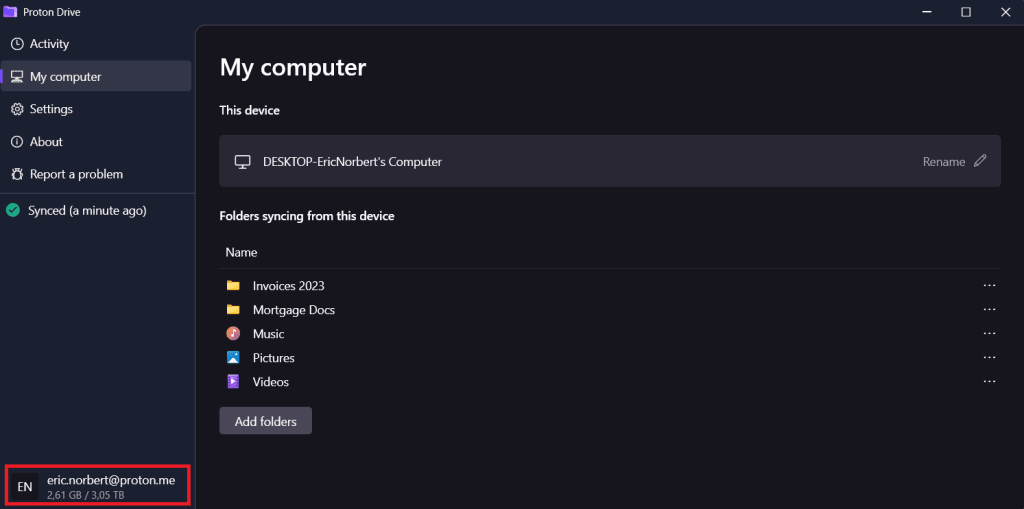The height and width of the screenshot is (509, 1024).
Task: Click the My computer page title
Action: tap(293, 67)
